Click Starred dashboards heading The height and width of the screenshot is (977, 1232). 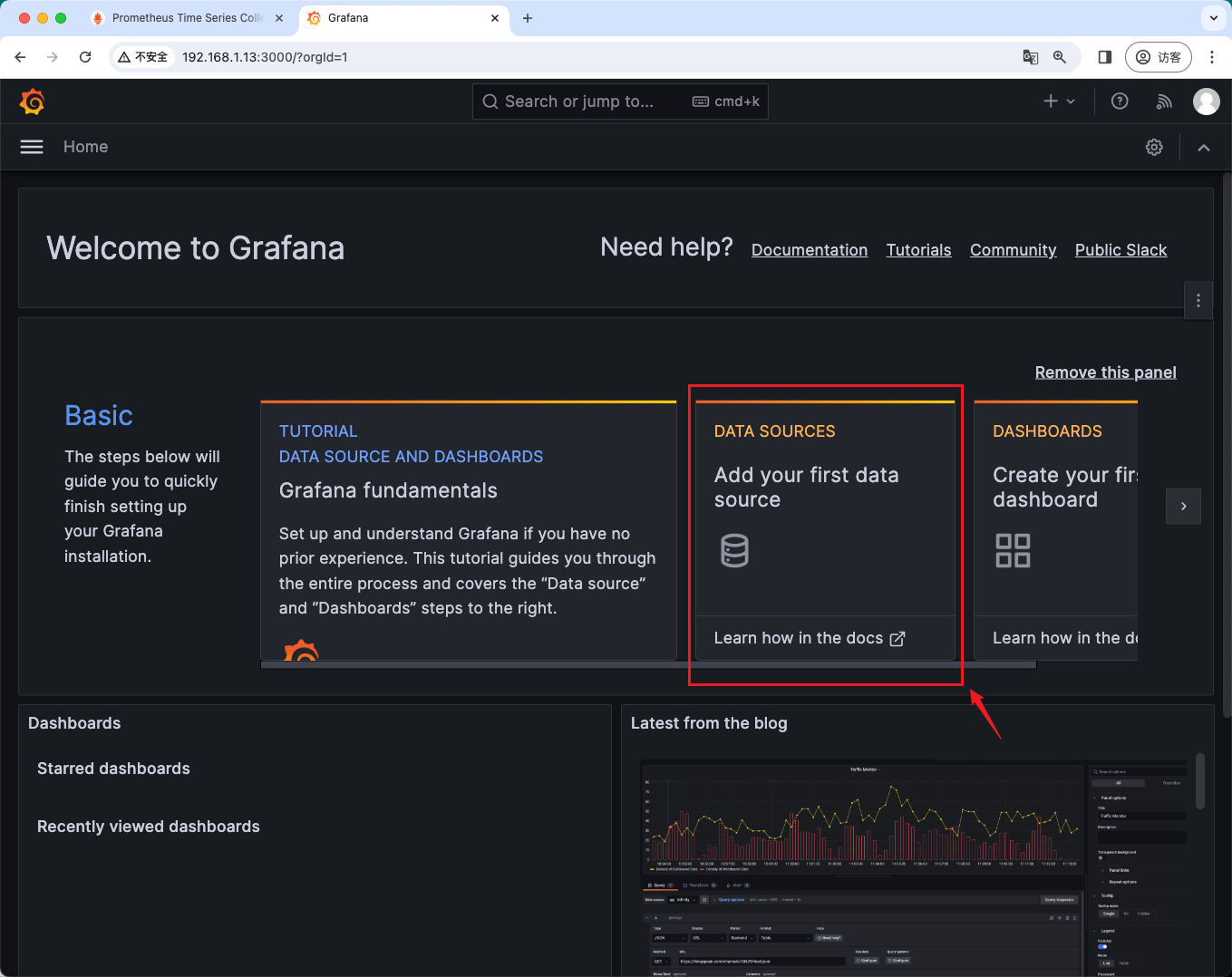click(113, 769)
